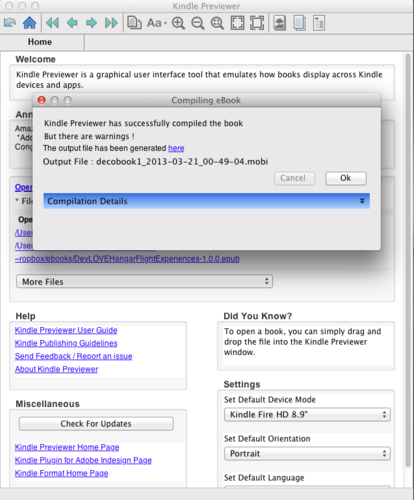Change default device mode Kindle Fire HD dropdown
The height and width of the screenshot is (500, 414).
pos(307,415)
